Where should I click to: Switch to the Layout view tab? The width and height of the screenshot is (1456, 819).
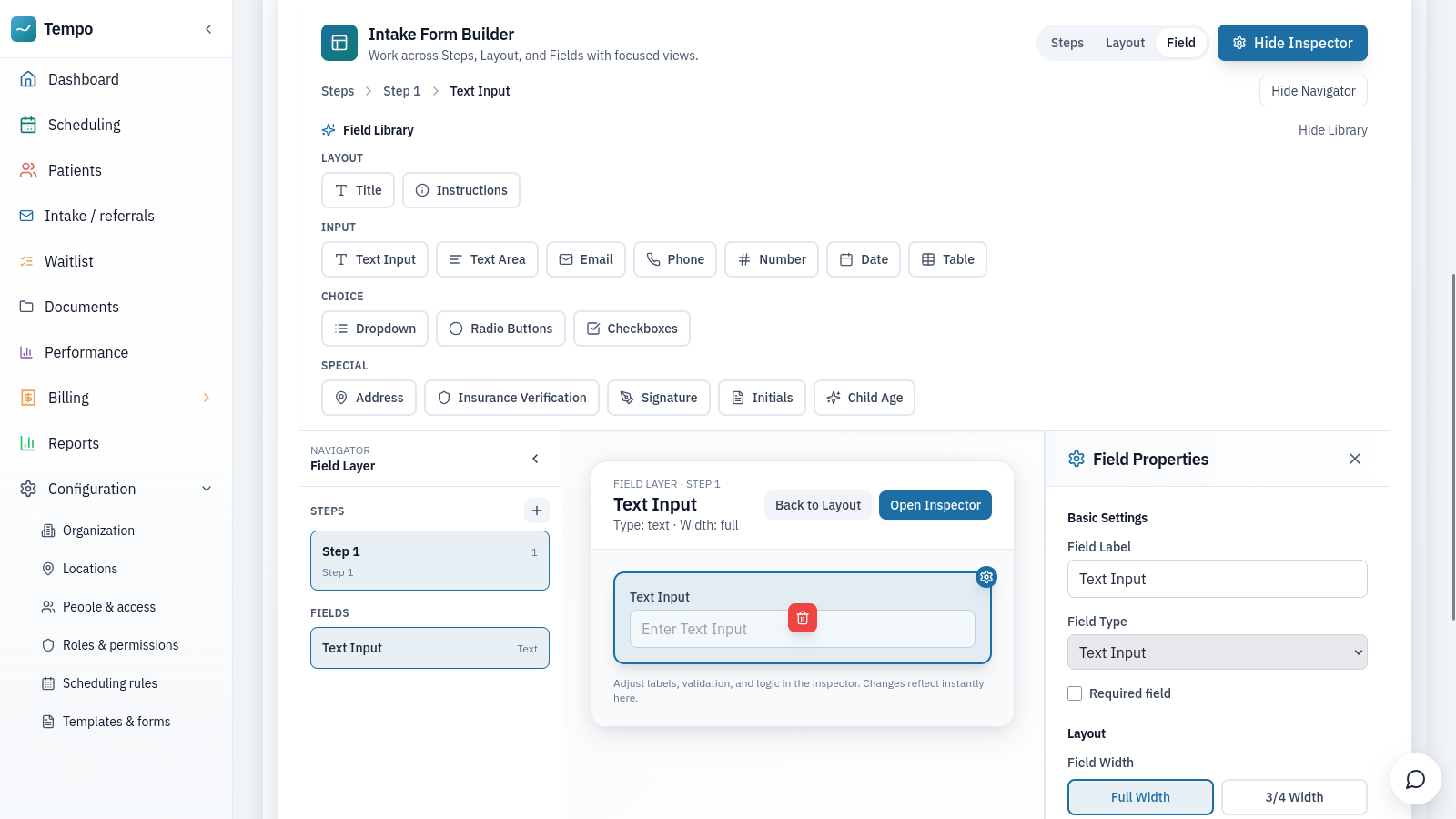point(1125,43)
